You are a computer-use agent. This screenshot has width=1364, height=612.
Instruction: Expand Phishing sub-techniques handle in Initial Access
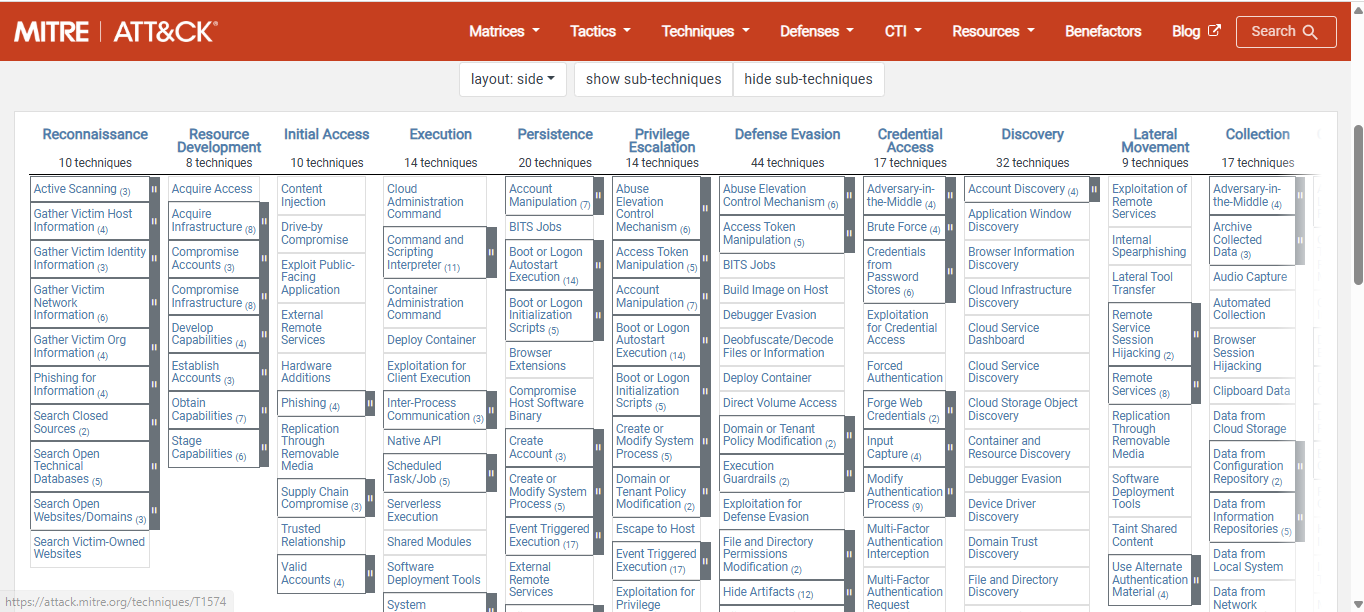370,404
